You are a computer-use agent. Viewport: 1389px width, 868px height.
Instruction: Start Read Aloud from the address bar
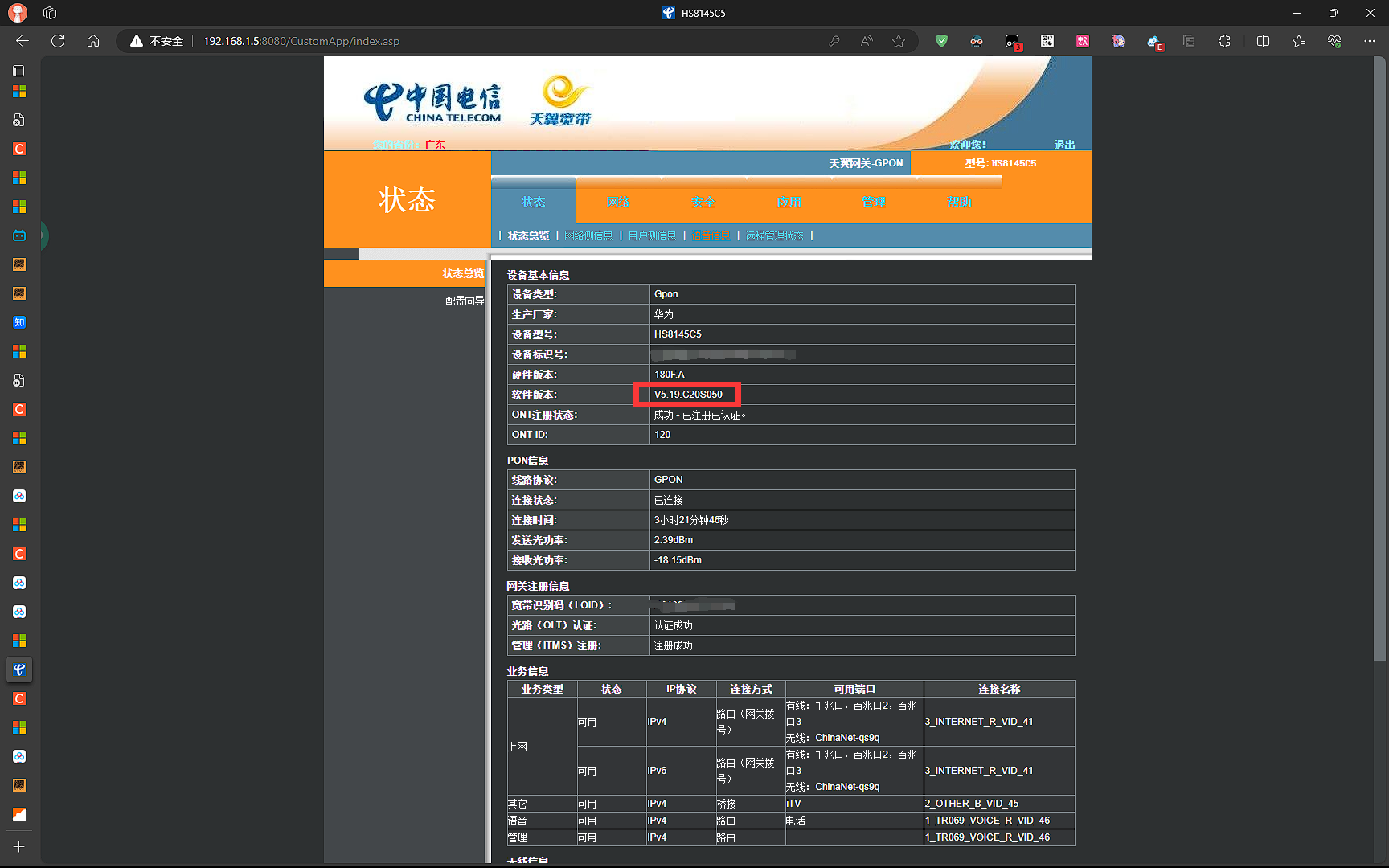(x=867, y=41)
